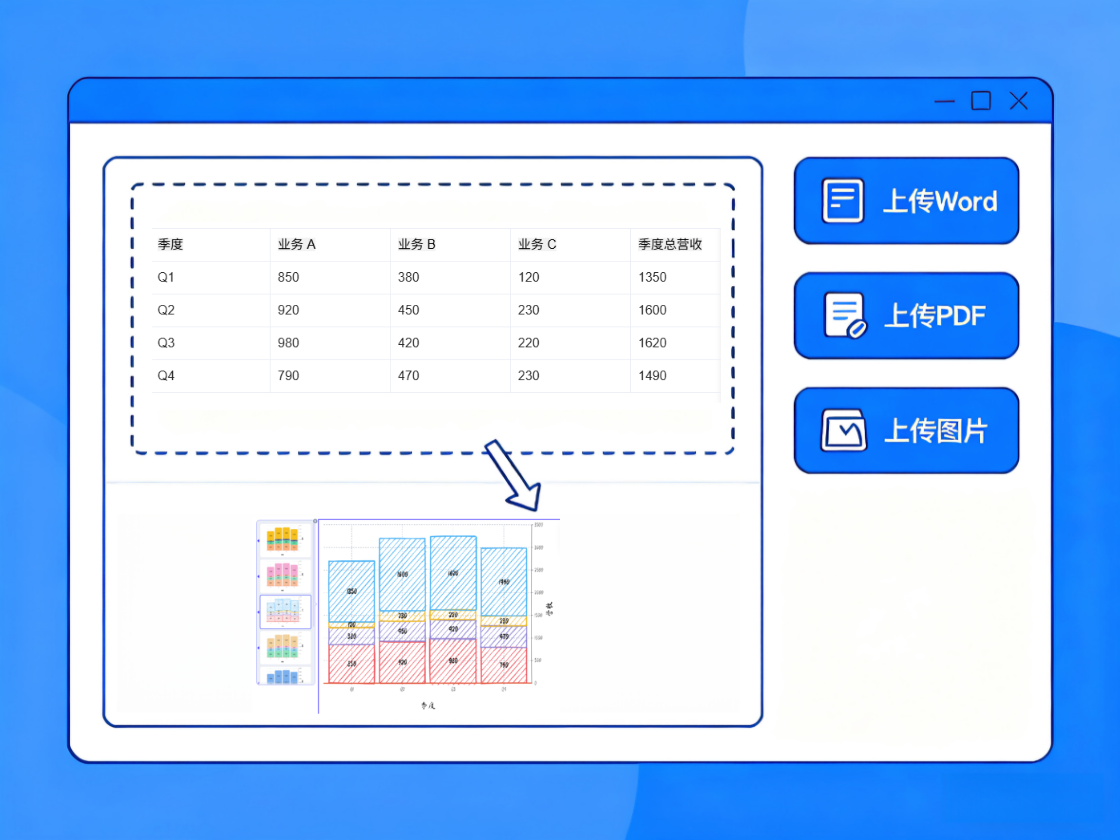The height and width of the screenshot is (840, 1120).
Task: Click the 上传Word upload button
Action: coord(906,200)
